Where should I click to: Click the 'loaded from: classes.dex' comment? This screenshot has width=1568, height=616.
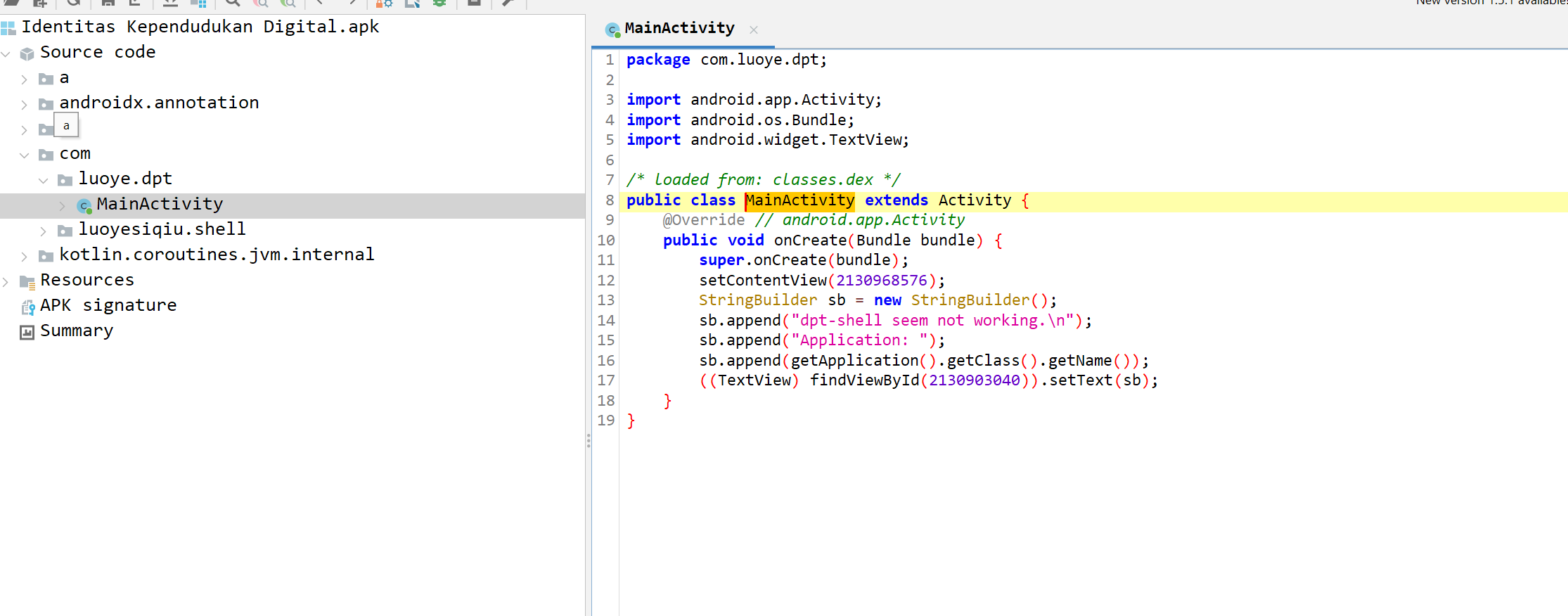coord(764,180)
